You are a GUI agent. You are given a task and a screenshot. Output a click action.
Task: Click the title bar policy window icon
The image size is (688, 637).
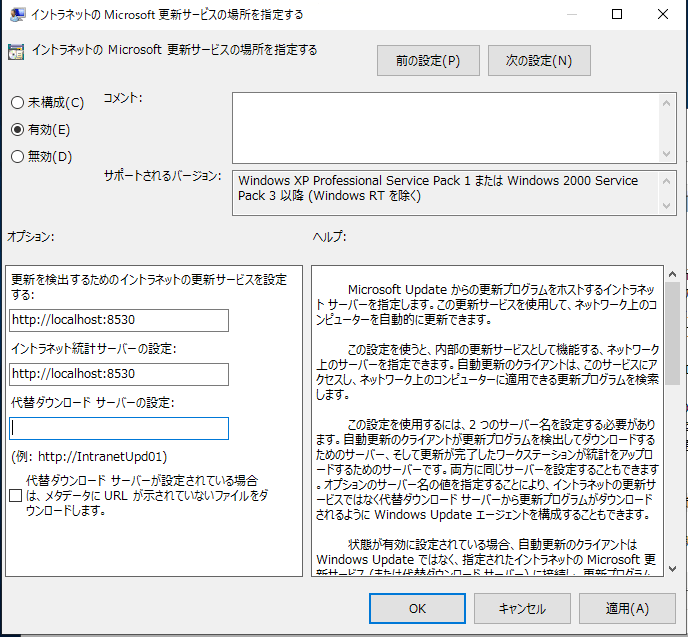click(x=18, y=14)
